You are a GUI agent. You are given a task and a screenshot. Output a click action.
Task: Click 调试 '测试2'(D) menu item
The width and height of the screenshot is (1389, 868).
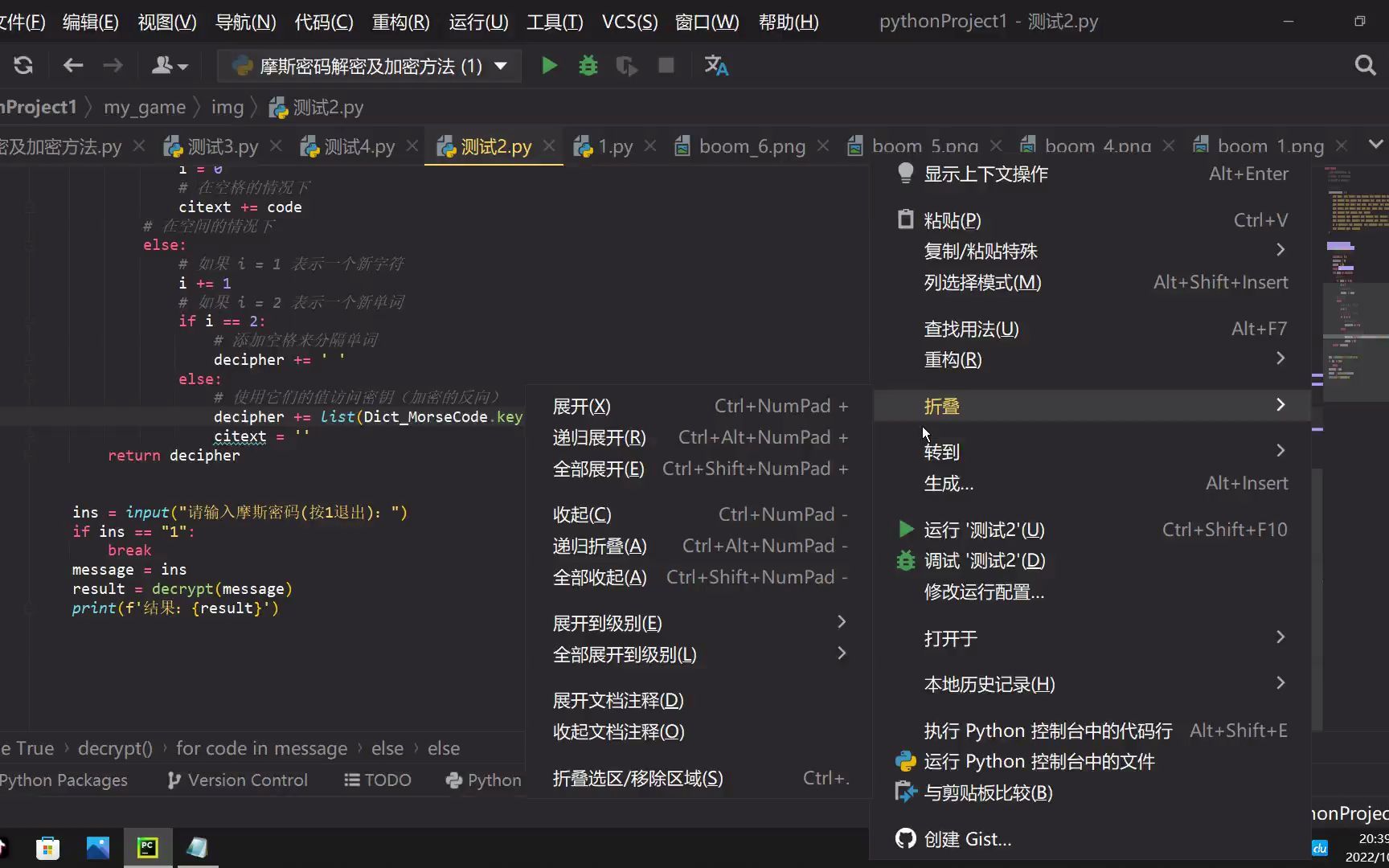pos(1092,560)
